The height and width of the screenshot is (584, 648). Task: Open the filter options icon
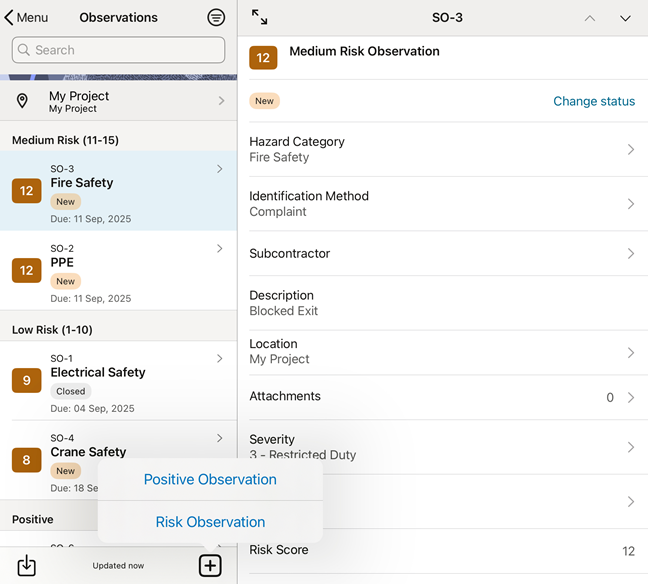coord(216,18)
